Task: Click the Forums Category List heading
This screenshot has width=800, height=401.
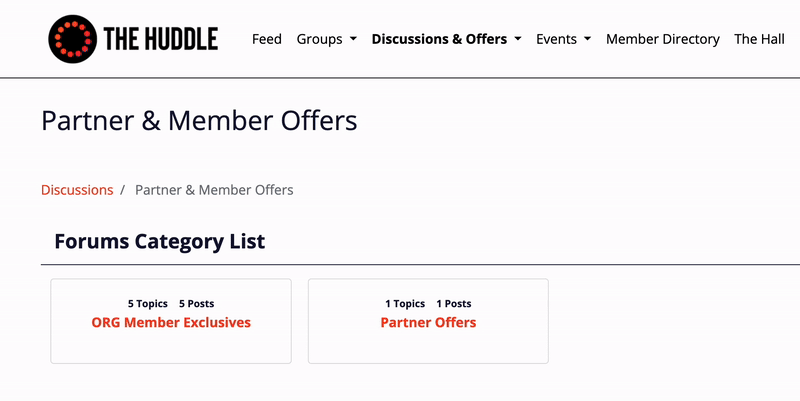Action: click(x=159, y=241)
